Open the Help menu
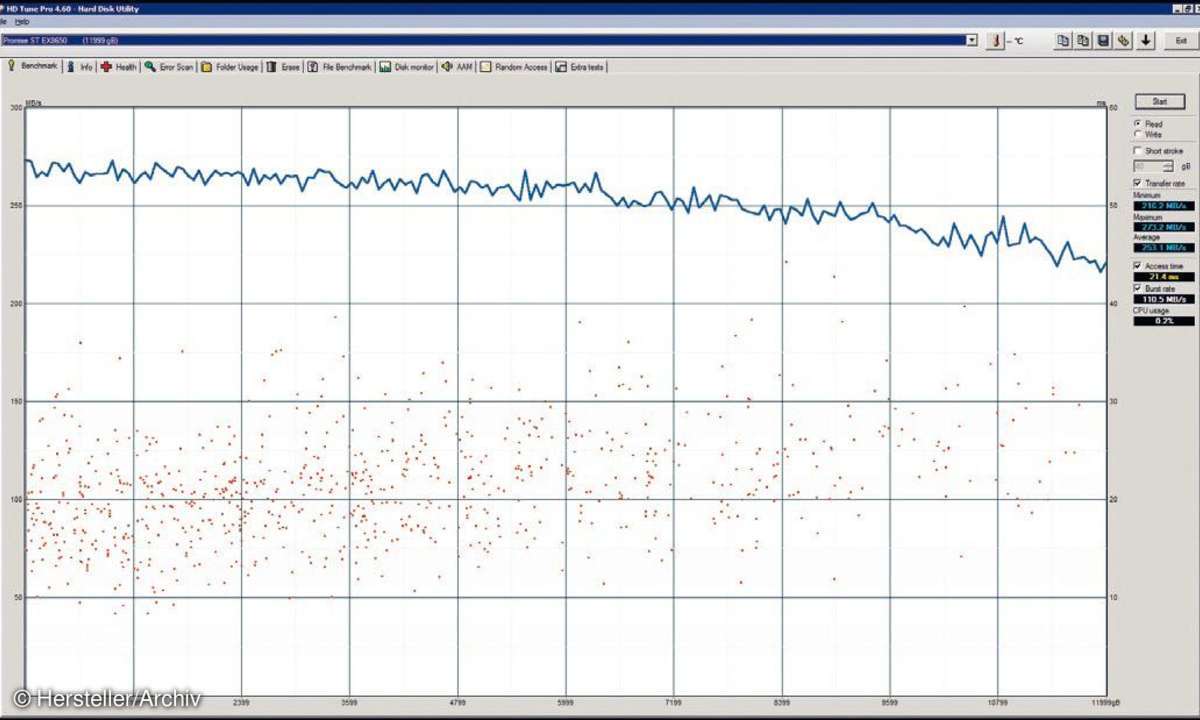Image resolution: width=1200 pixels, height=720 pixels. tap(22, 21)
